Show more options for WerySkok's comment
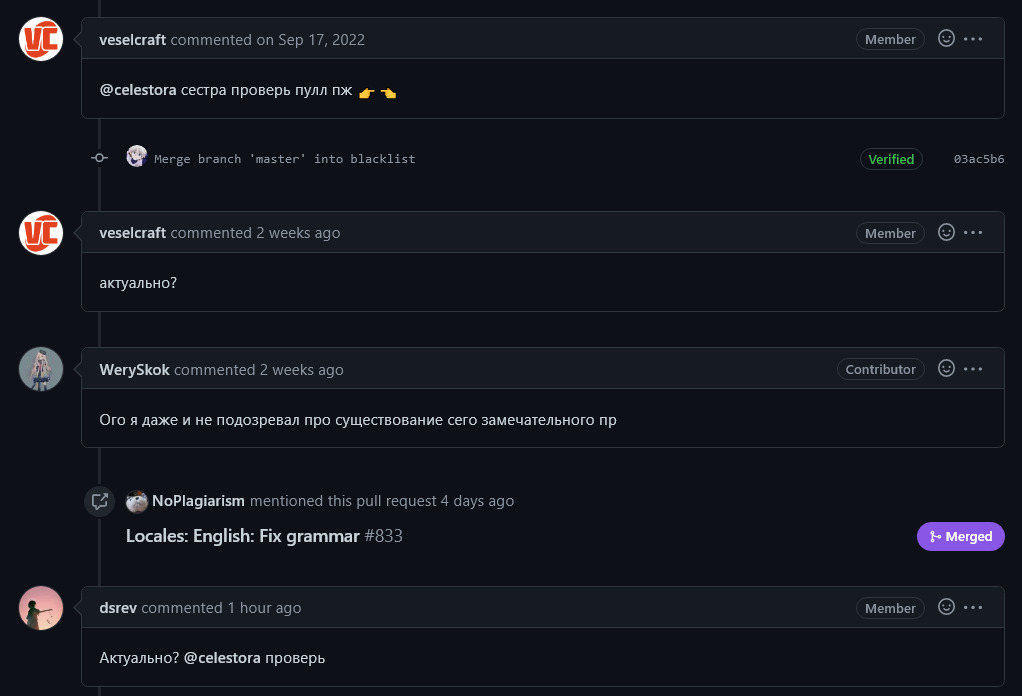Screen dimensions: 1022x696 [973, 369]
